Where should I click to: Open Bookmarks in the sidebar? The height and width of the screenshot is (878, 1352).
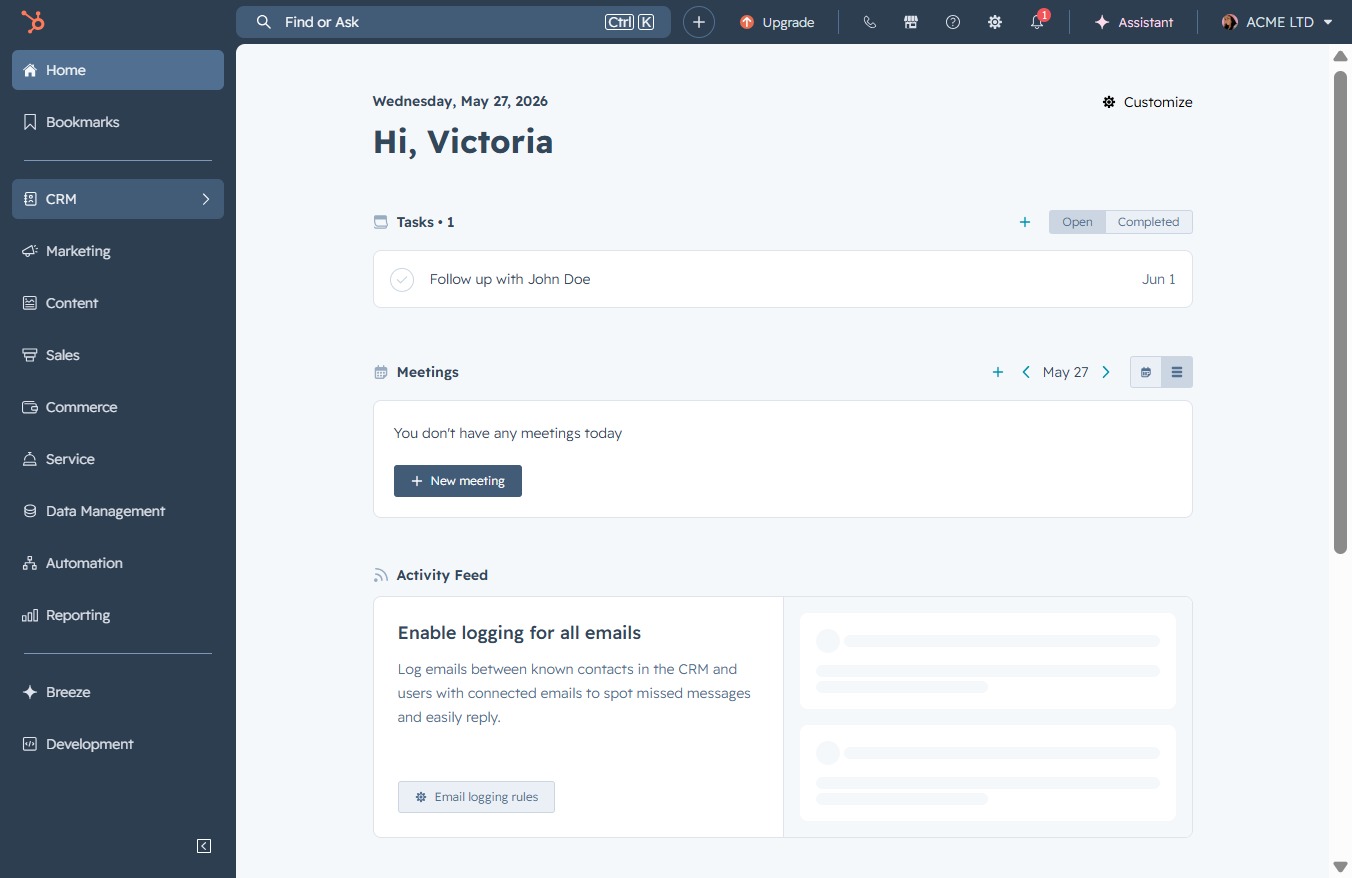click(x=118, y=122)
